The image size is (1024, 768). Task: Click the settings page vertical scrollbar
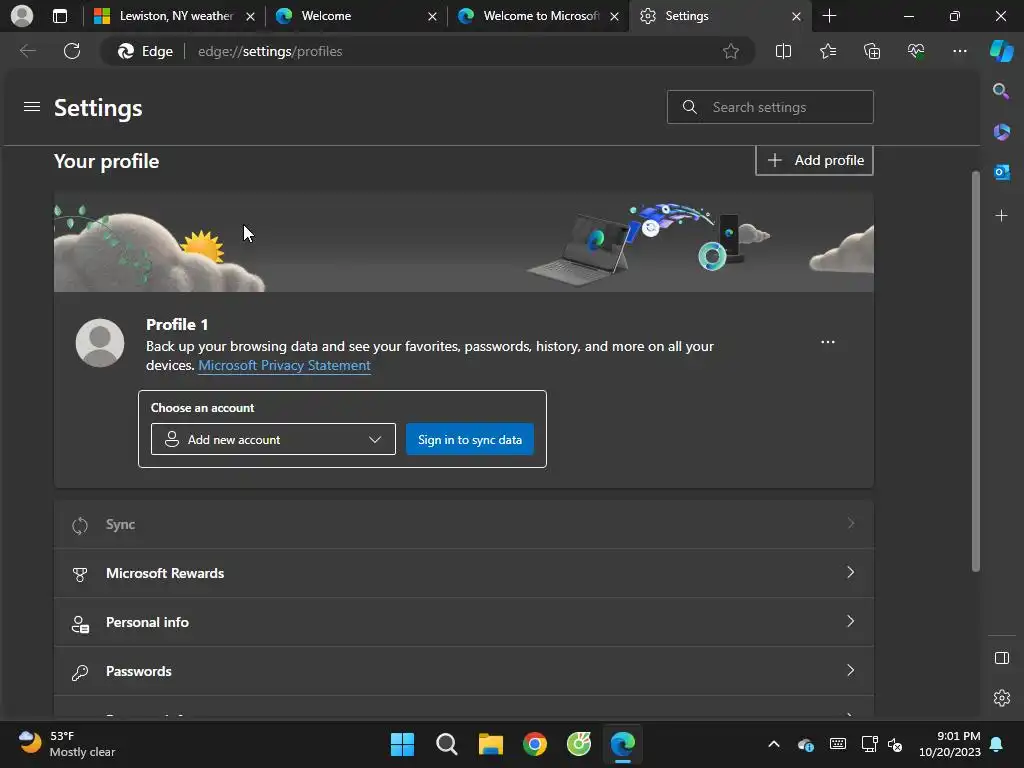tap(975, 371)
